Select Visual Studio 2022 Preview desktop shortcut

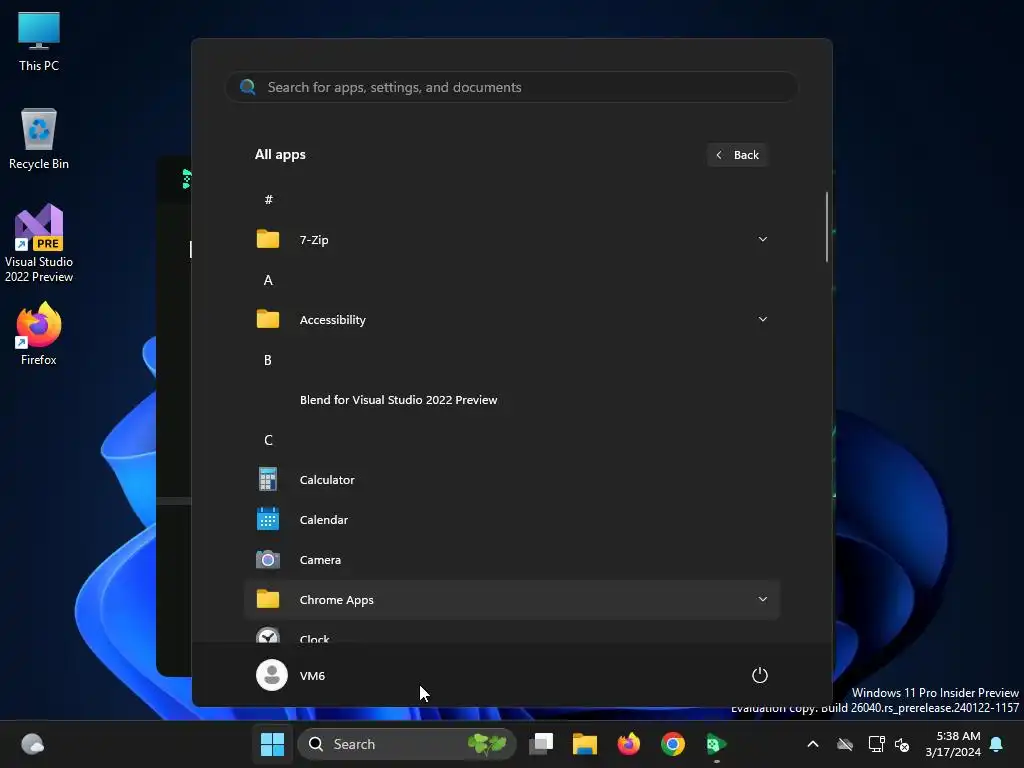click(x=39, y=244)
